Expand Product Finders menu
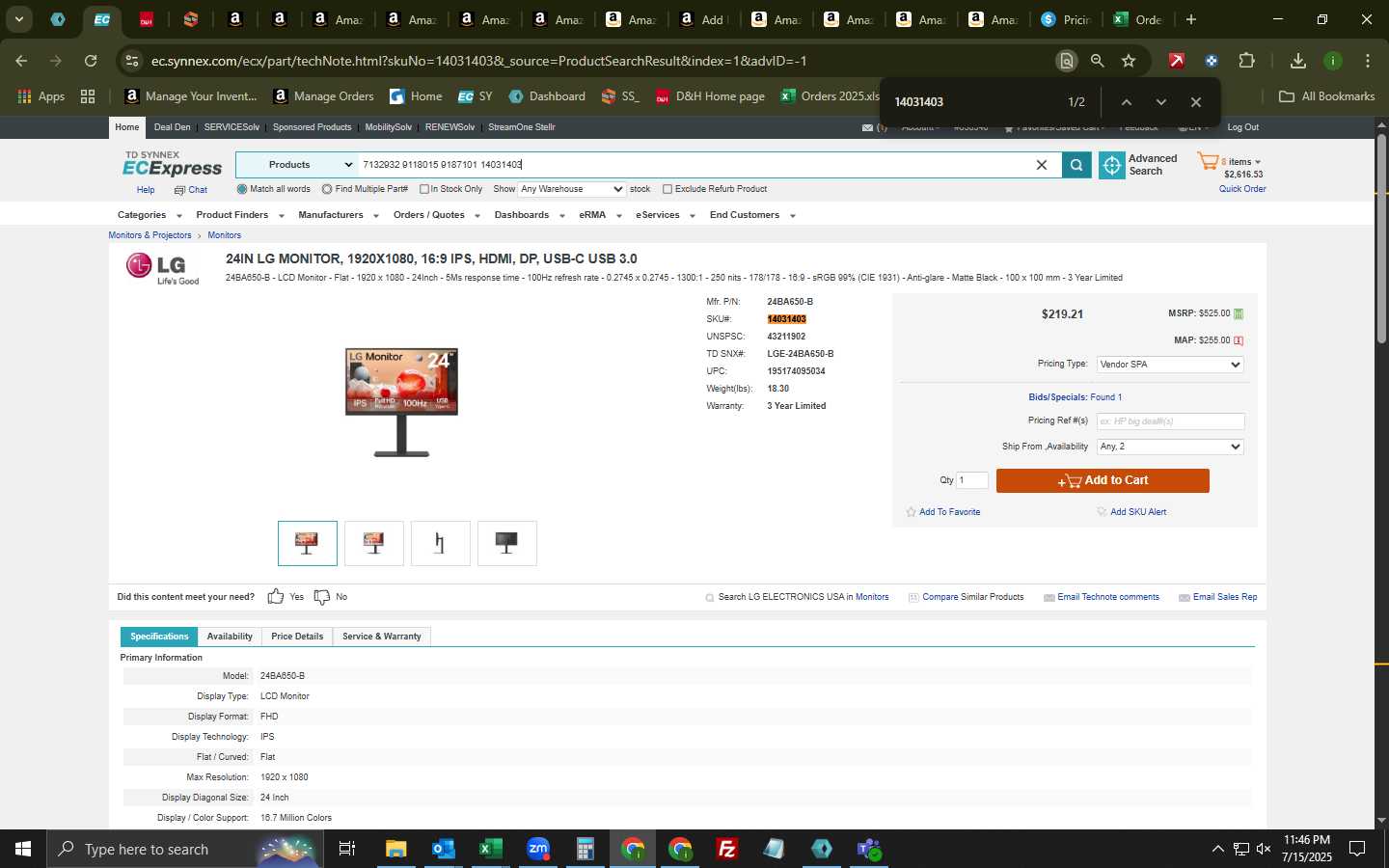Image resolution: width=1389 pixels, height=868 pixels. point(240,215)
